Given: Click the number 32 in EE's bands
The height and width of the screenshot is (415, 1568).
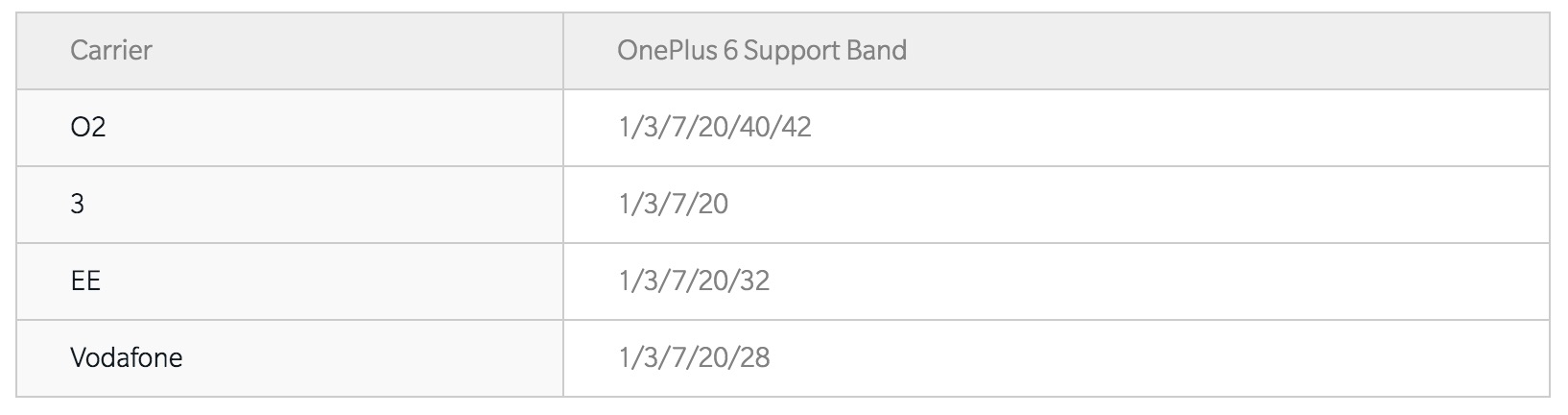Looking at the screenshot, I should [x=754, y=281].
